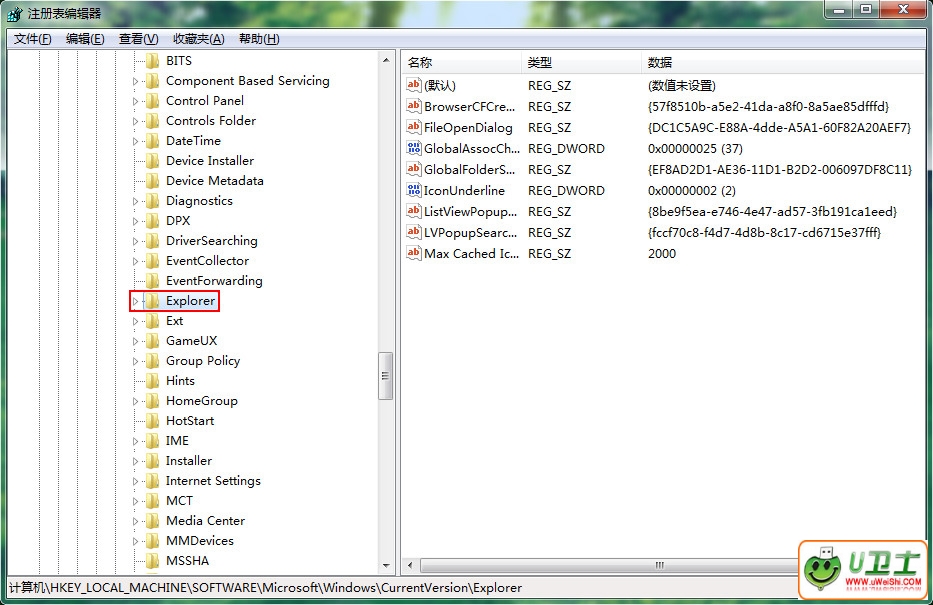933x605 pixels.
Task: Expand the Internet Settings key
Action: click(x=136, y=481)
